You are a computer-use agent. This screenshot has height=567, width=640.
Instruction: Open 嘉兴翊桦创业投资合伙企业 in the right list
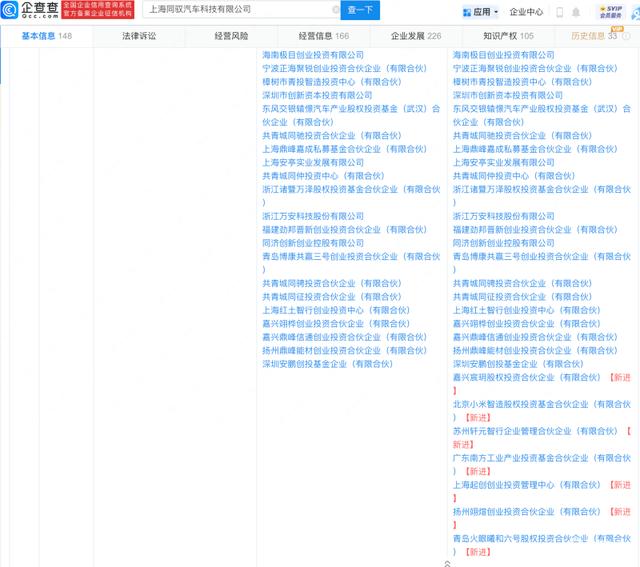[x=526, y=324]
